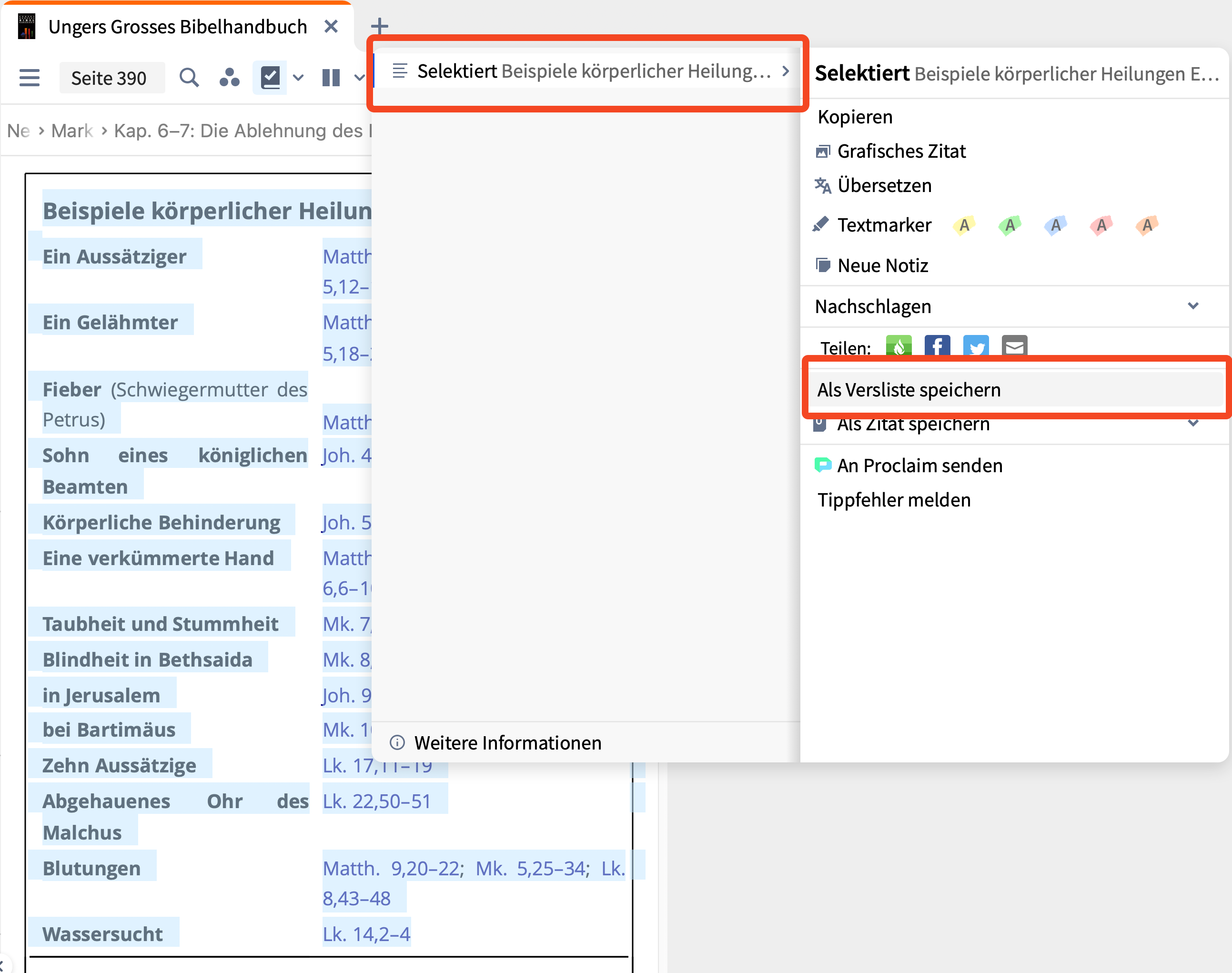Open Weitere Informationen
The width and height of the screenshot is (1232, 973).
pos(507,743)
